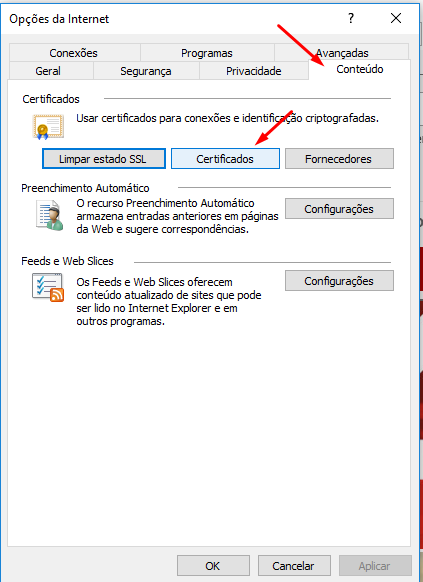Click the certificate icon under Certificados
Image resolution: width=423 pixels, height=582 pixels.
pyautogui.click(x=48, y=127)
